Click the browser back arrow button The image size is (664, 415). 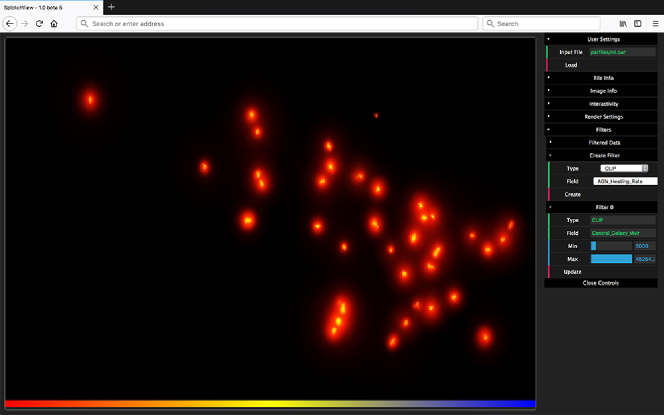pyautogui.click(x=10, y=23)
